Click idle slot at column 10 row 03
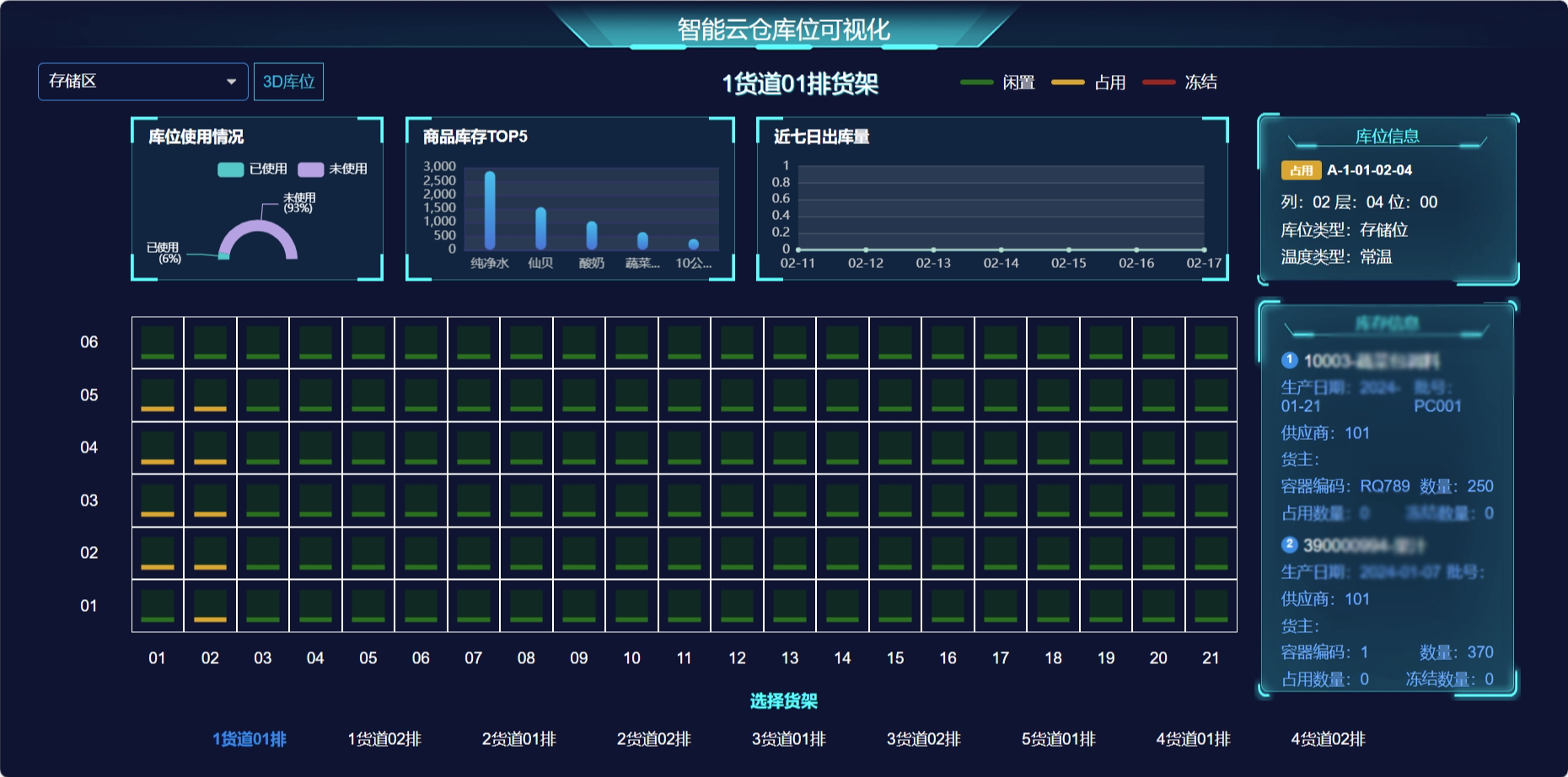This screenshot has height=777, width=1568. coord(631,501)
